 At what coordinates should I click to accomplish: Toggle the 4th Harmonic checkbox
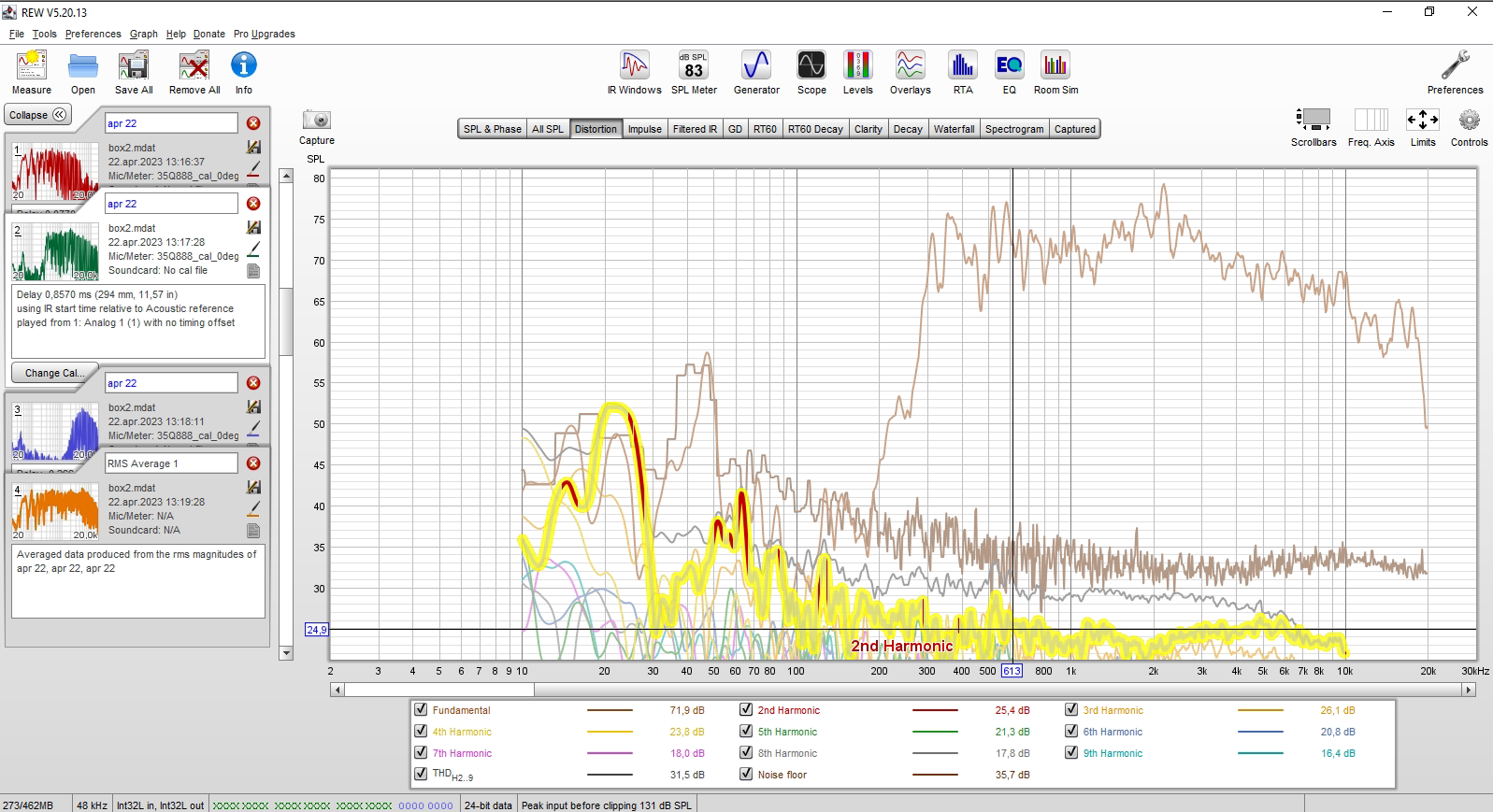[x=421, y=732]
